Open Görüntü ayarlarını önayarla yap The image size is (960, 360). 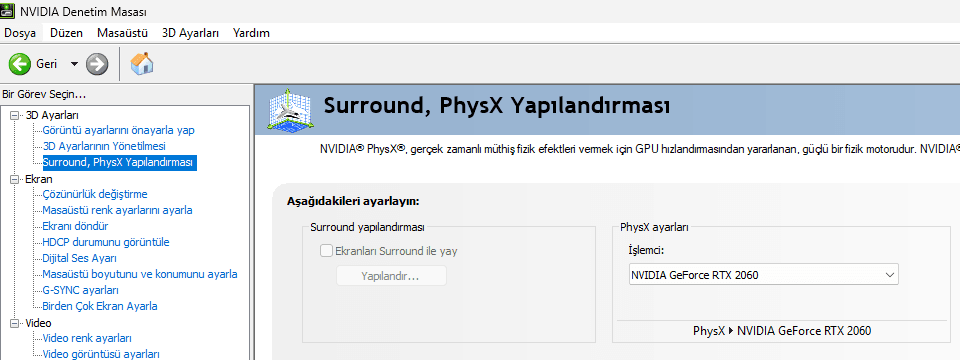click(119, 130)
